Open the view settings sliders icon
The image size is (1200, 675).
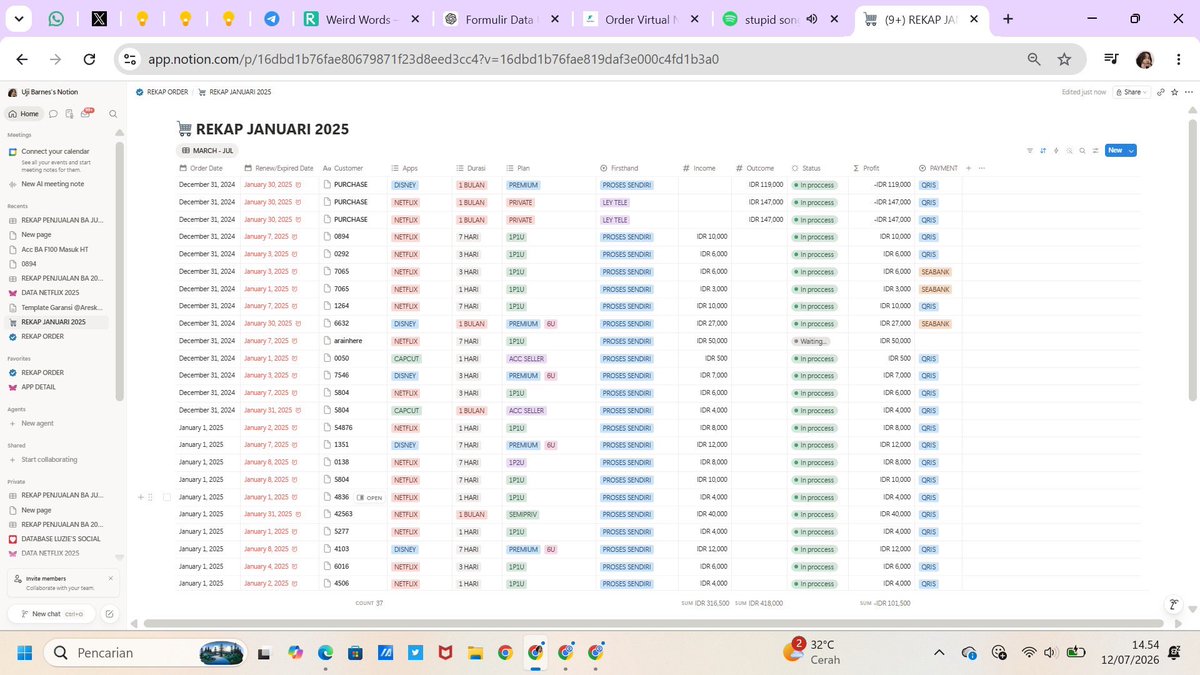pyautogui.click(x=1095, y=151)
